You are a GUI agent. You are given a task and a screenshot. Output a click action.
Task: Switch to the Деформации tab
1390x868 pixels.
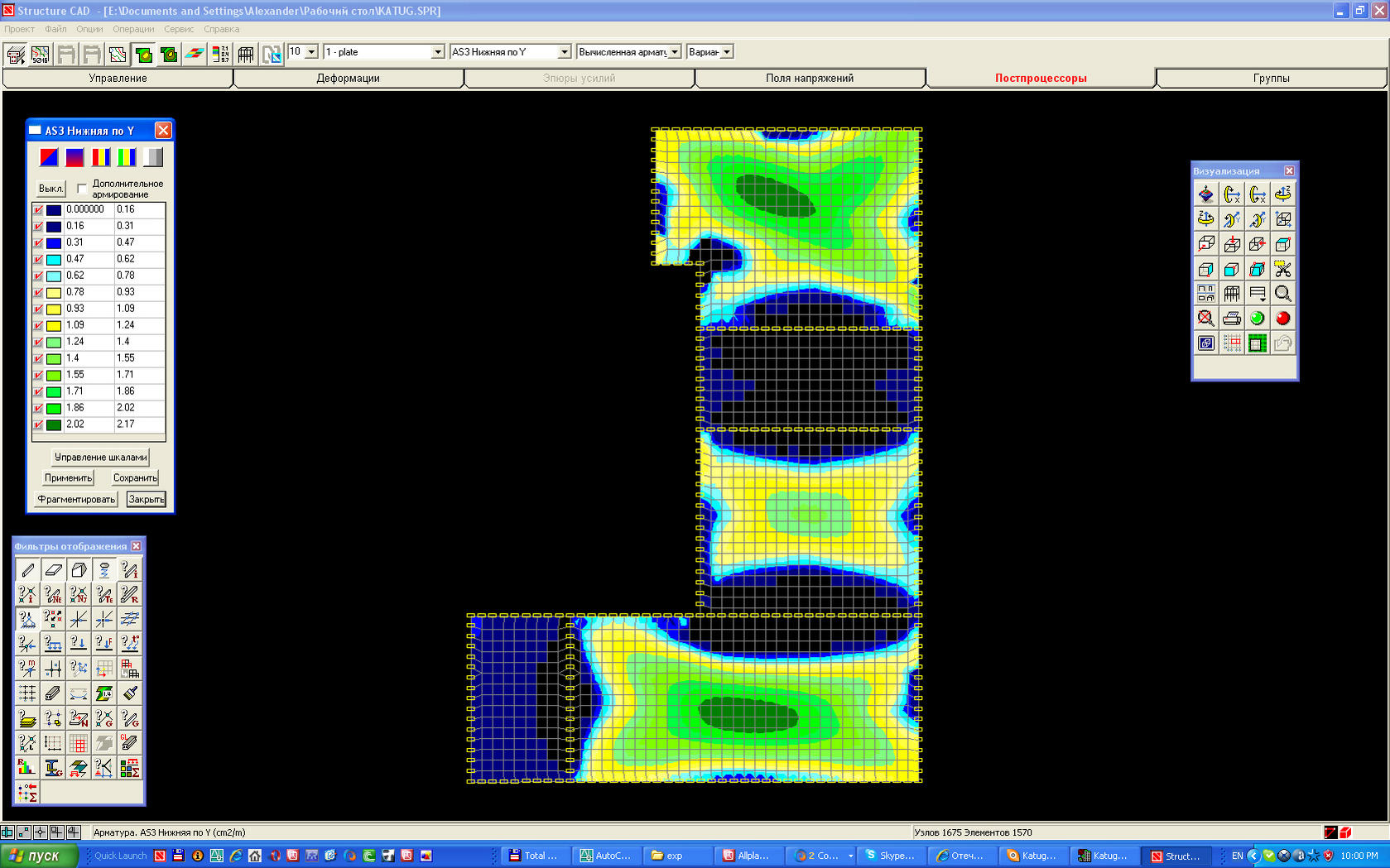coord(348,79)
